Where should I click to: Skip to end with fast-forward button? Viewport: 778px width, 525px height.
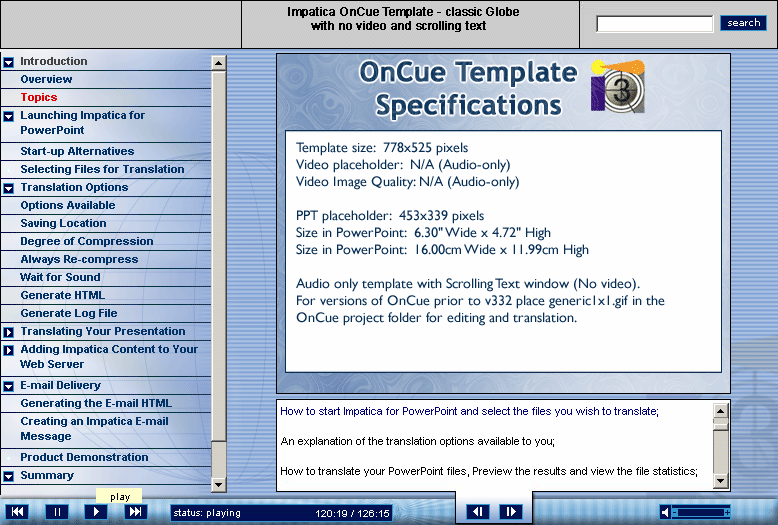135,512
